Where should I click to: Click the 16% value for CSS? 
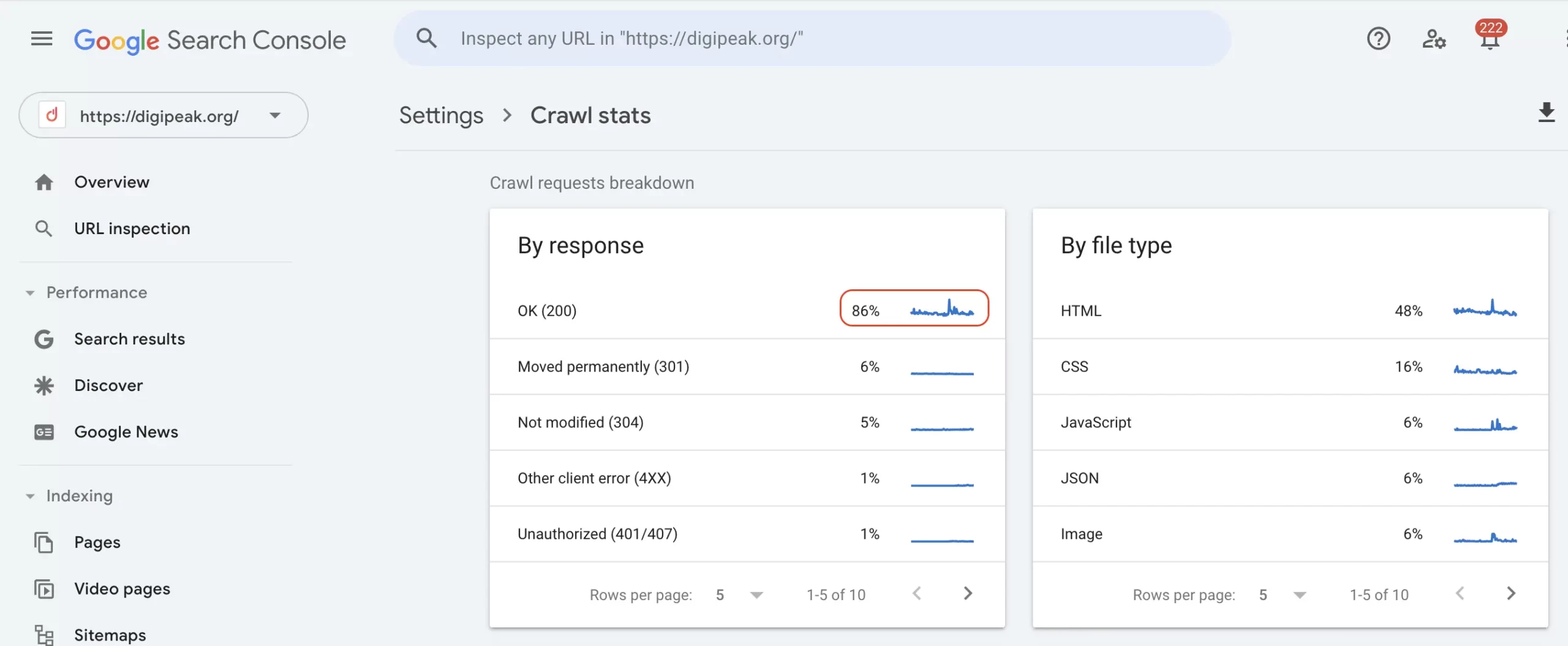pyautogui.click(x=1409, y=367)
